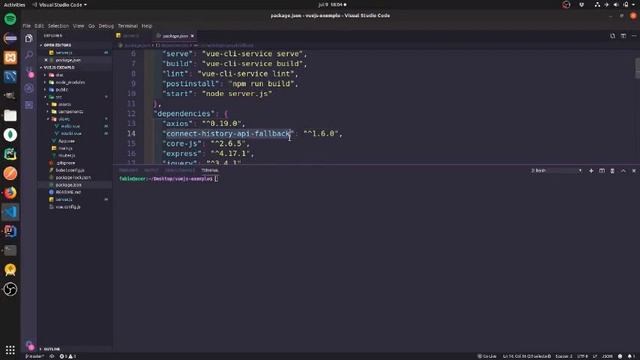The height and width of the screenshot is (360, 640).
Task: Open the Manage gear in activity bar
Action: [x=29, y=346]
